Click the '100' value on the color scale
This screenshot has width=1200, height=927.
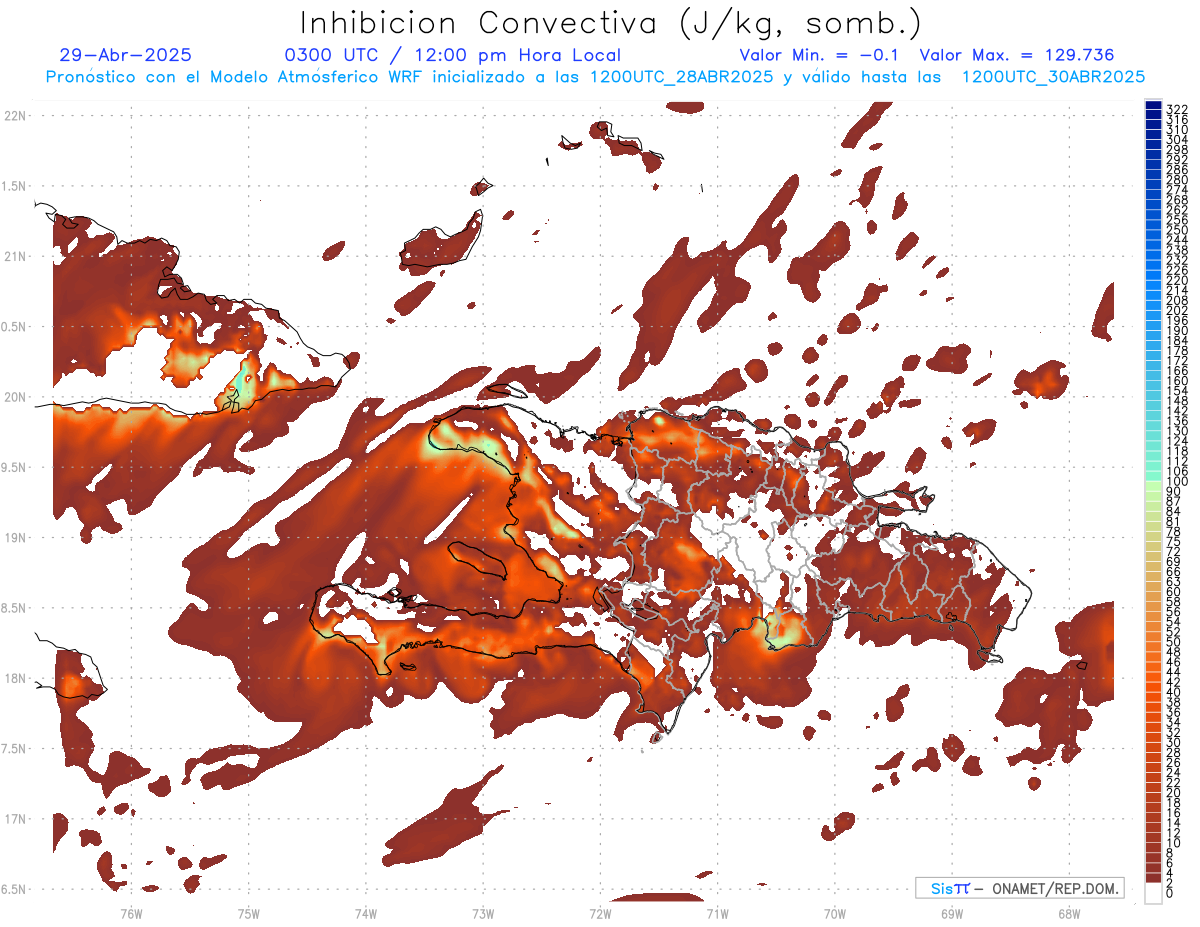click(1176, 482)
